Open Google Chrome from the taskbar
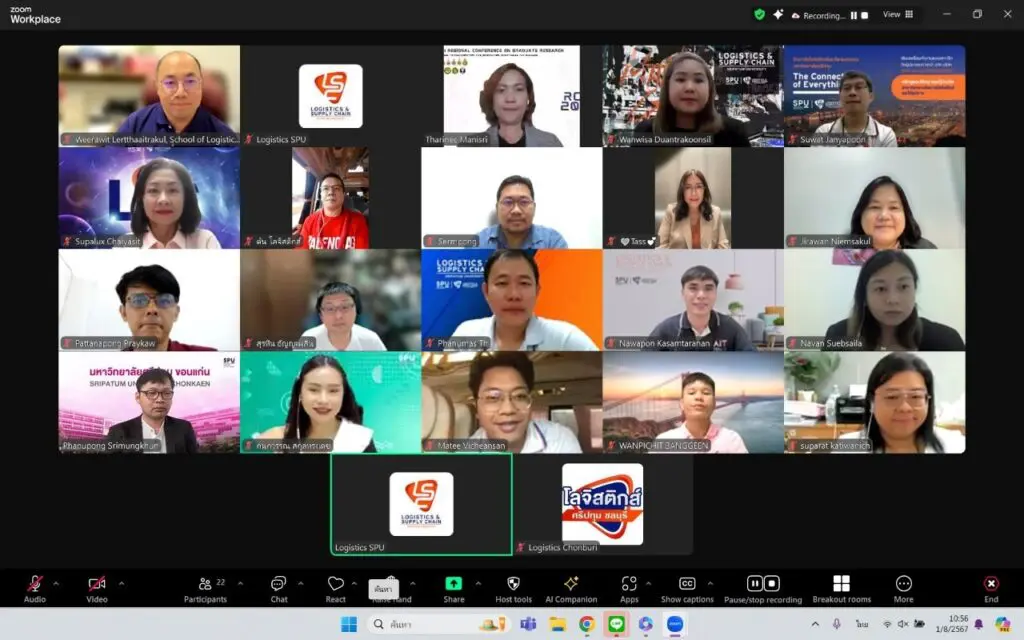Screen dimensions: 1024x640 click(x=586, y=624)
